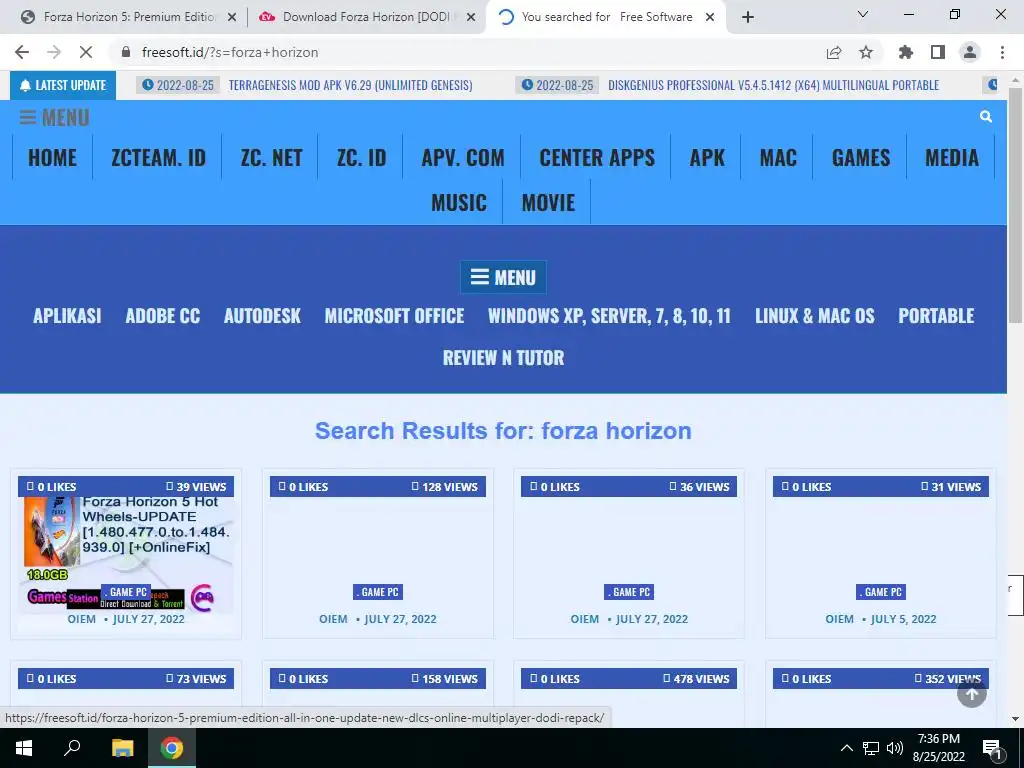Viewport: 1024px width, 768px height.
Task: Go to HOME in navigation
Action: (52, 157)
